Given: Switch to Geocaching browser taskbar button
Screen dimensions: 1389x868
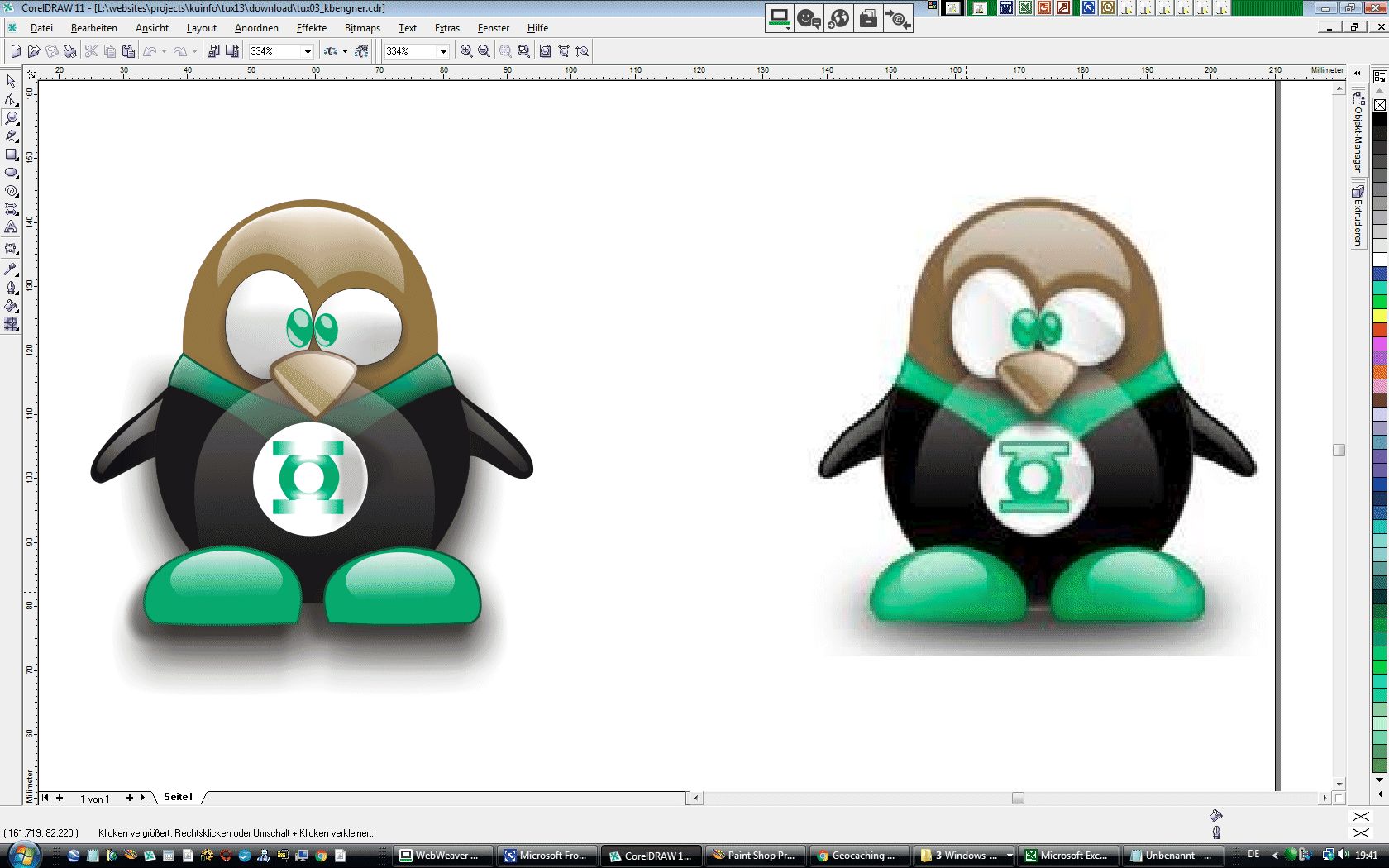Looking at the screenshot, I should pos(858,856).
